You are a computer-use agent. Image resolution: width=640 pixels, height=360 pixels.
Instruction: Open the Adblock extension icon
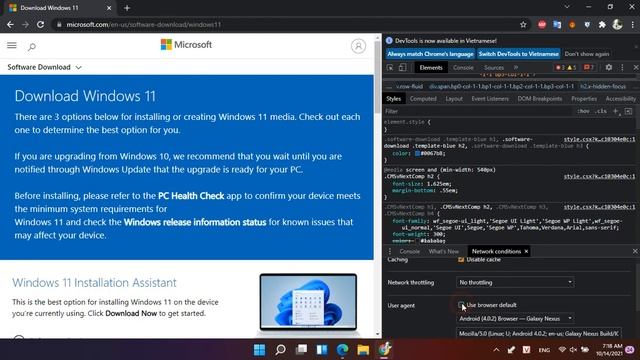(542, 24)
